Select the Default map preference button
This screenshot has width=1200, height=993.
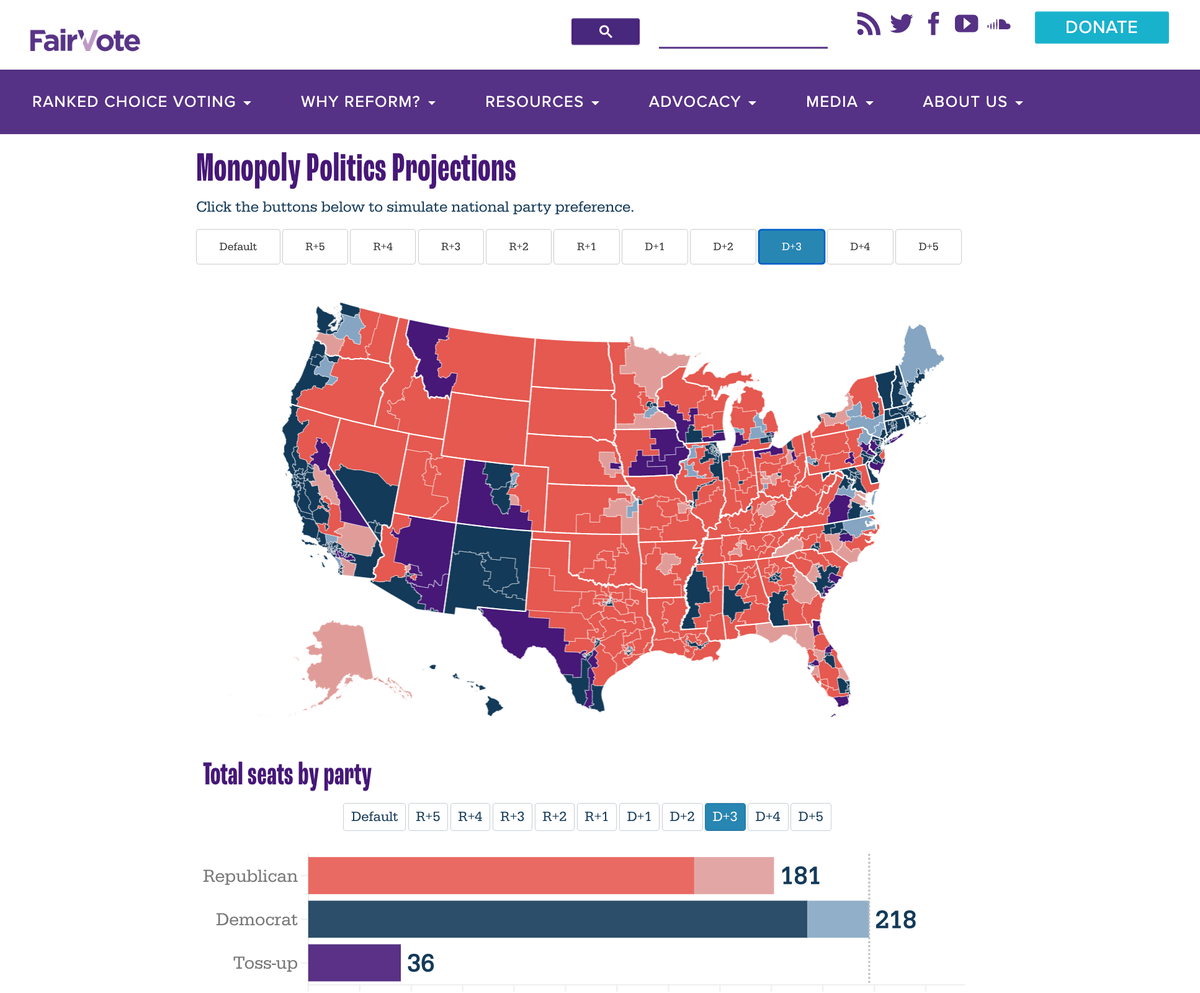[238, 247]
